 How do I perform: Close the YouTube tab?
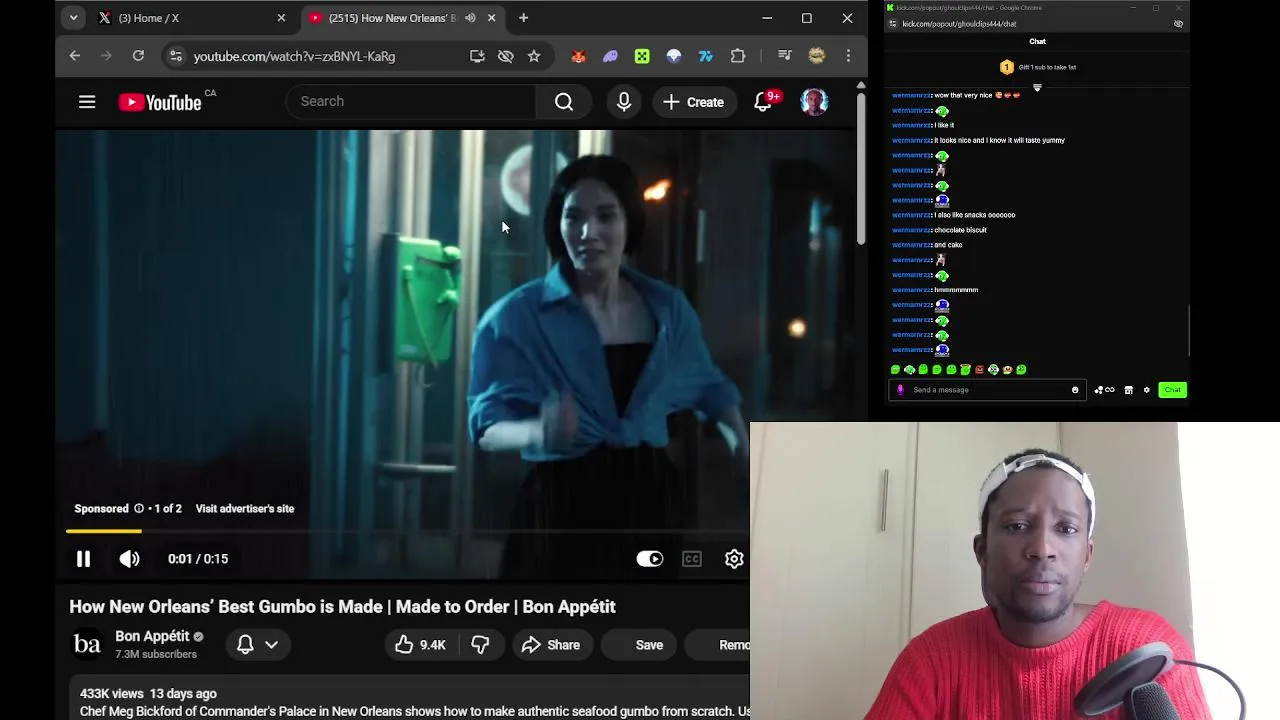pyautogui.click(x=492, y=18)
